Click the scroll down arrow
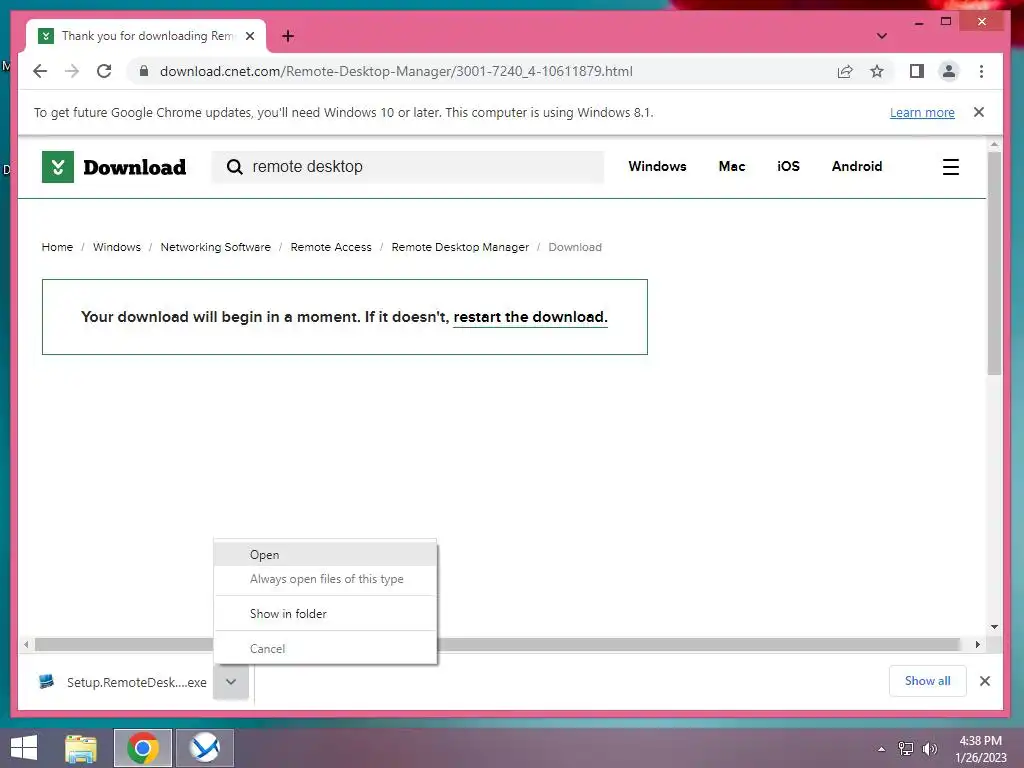The height and width of the screenshot is (768, 1024). coord(994,627)
